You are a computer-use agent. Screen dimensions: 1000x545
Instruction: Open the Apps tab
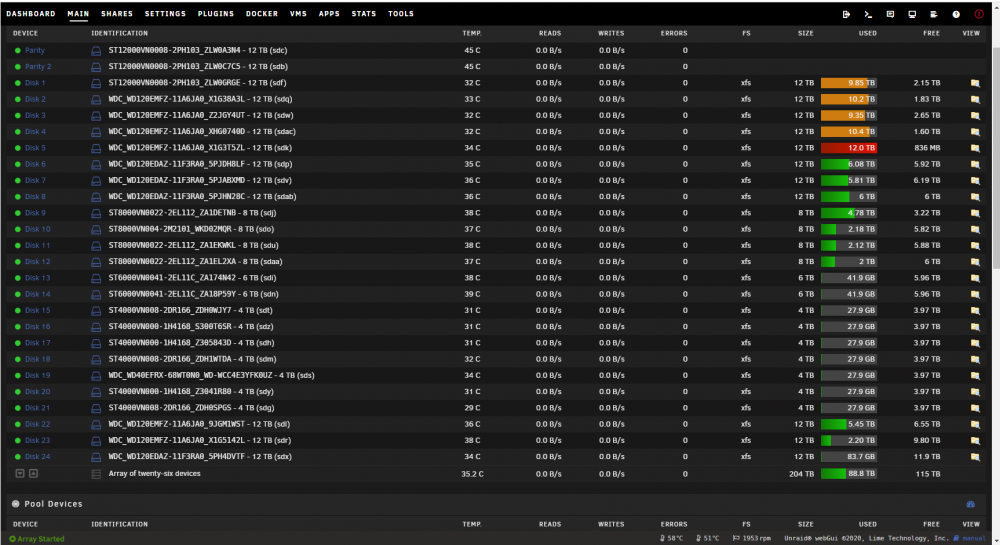pos(329,14)
